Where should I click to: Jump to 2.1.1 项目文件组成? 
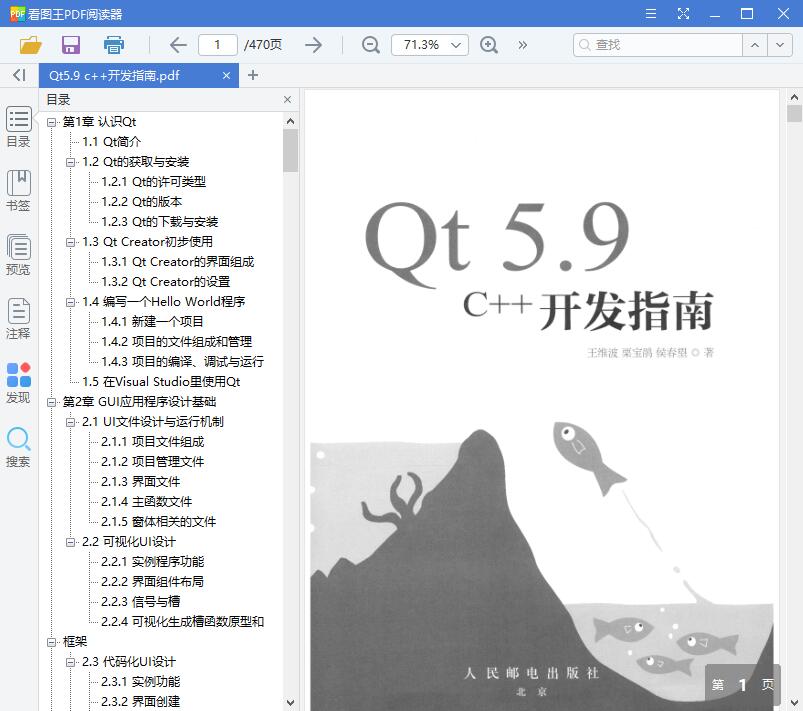(x=153, y=442)
